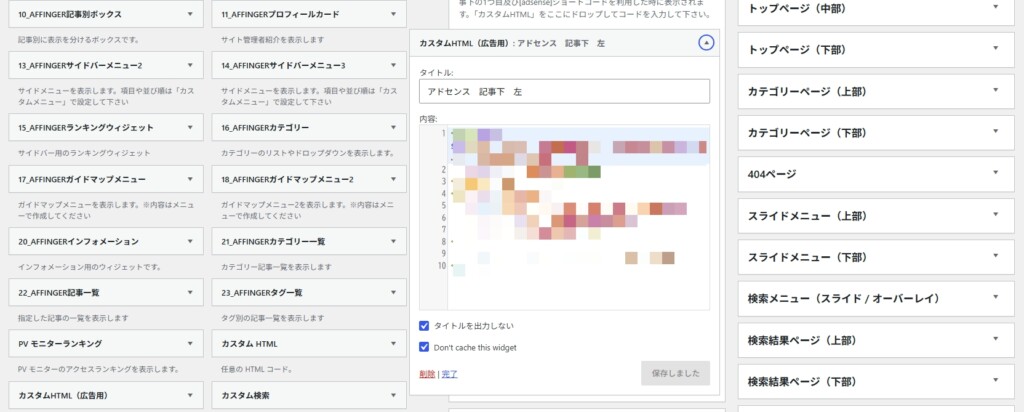The height and width of the screenshot is (412, 1024).
Task: Click line number 1 in code editor
Action: tap(443, 133)
